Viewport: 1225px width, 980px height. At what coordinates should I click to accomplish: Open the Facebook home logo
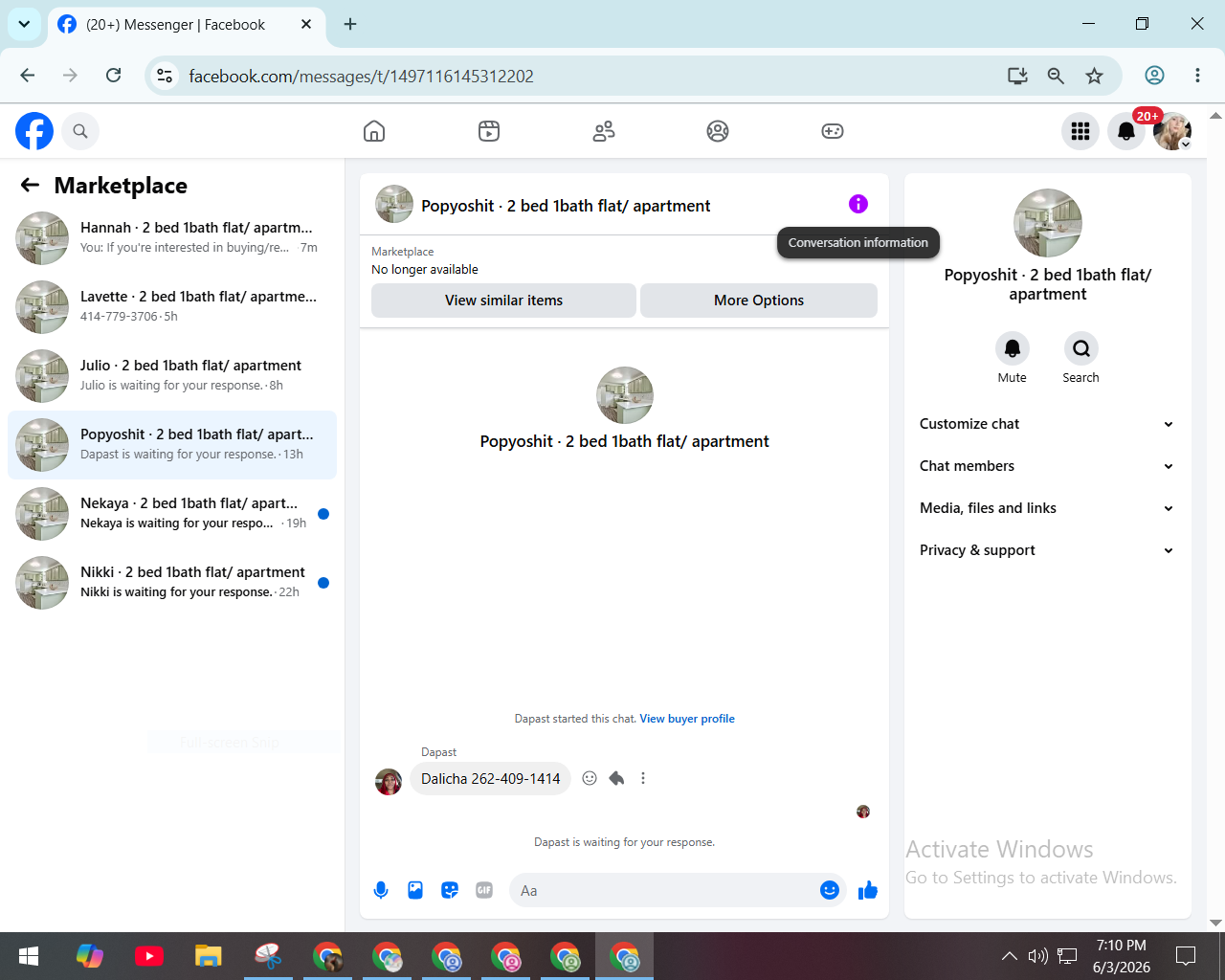[x=34, y=131]
